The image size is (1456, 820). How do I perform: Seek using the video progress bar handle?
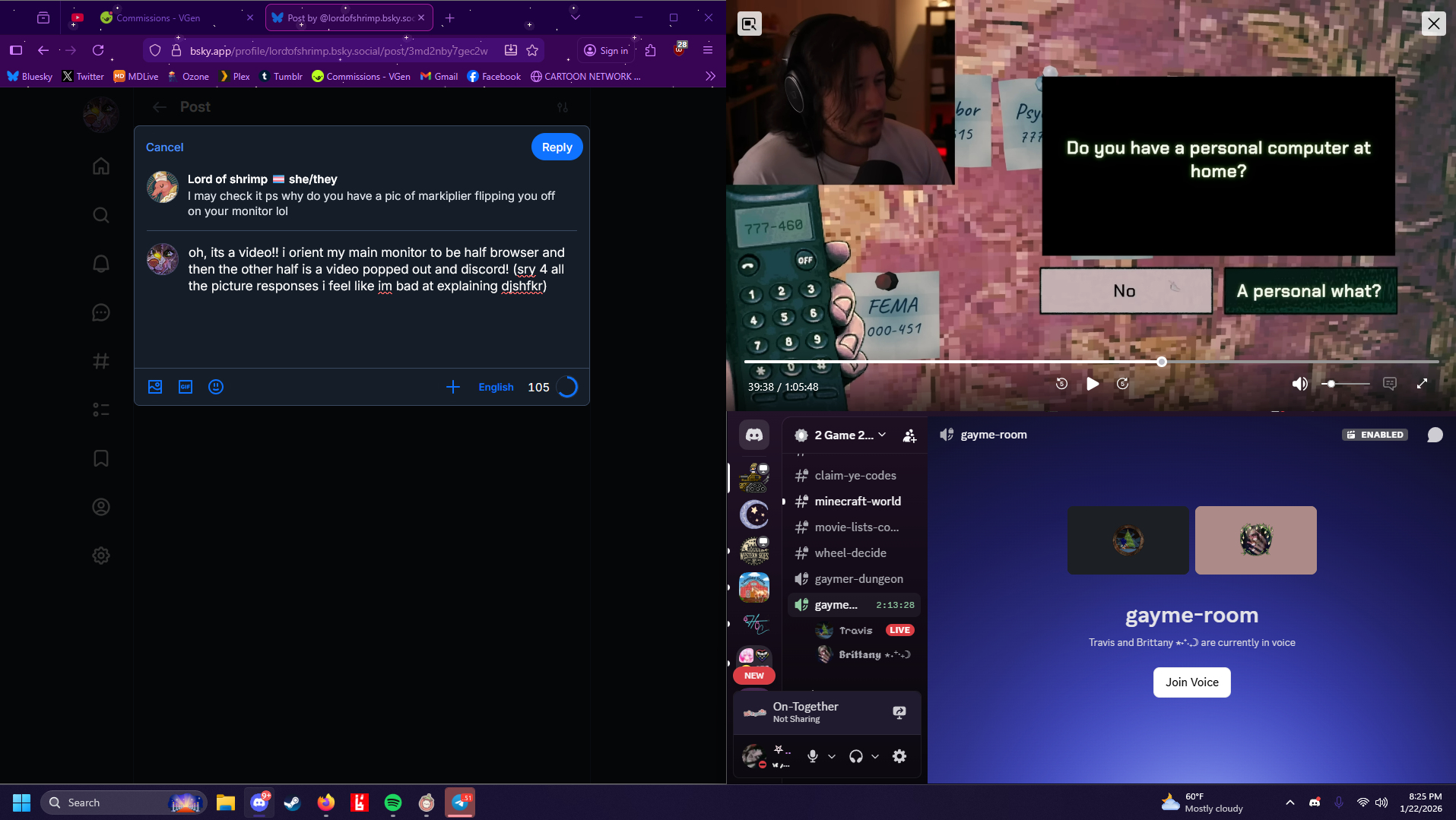1162,362
